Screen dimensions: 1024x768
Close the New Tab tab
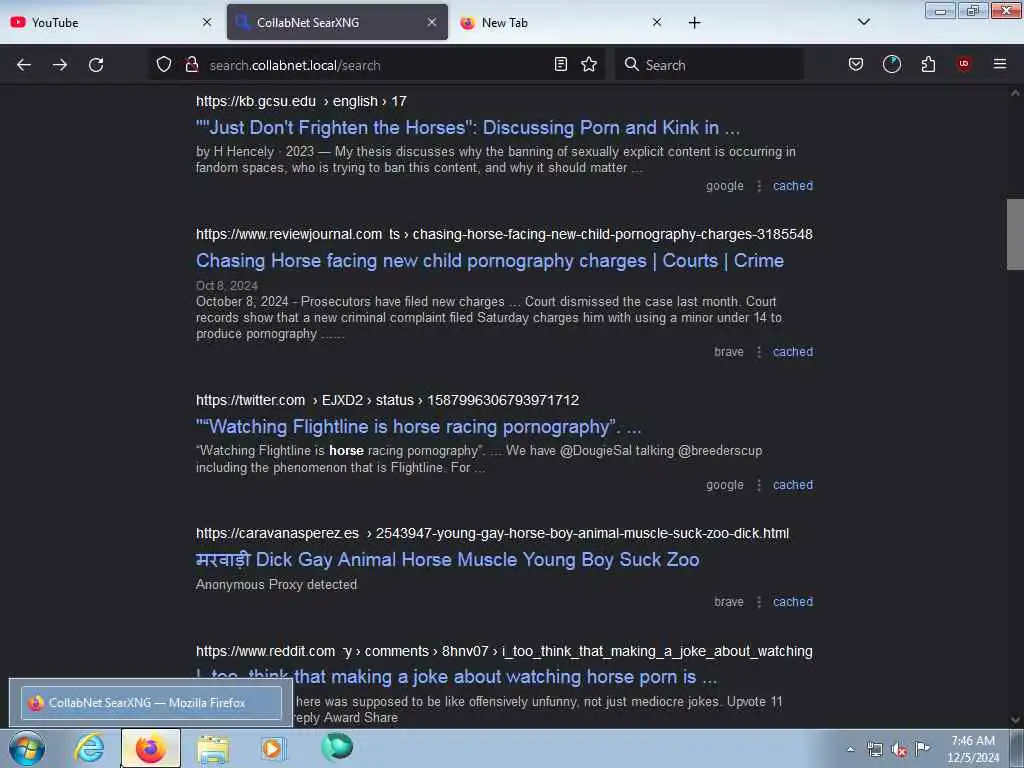click(657, 22)
